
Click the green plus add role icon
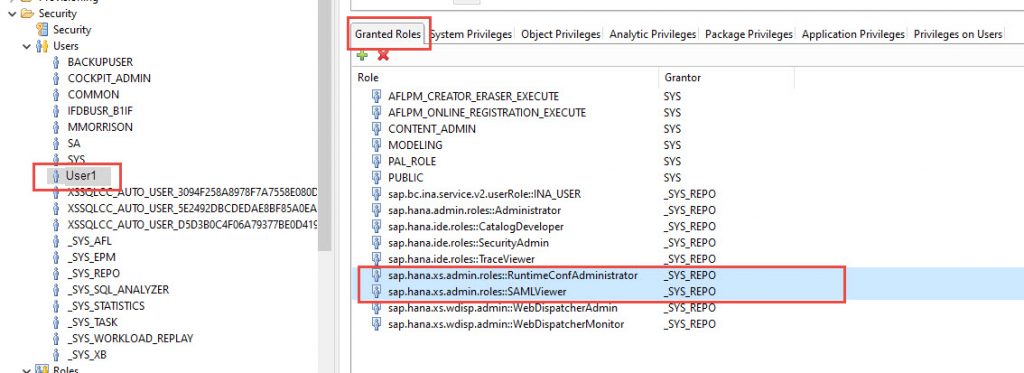pyautogui.click(x=362, y=56)
